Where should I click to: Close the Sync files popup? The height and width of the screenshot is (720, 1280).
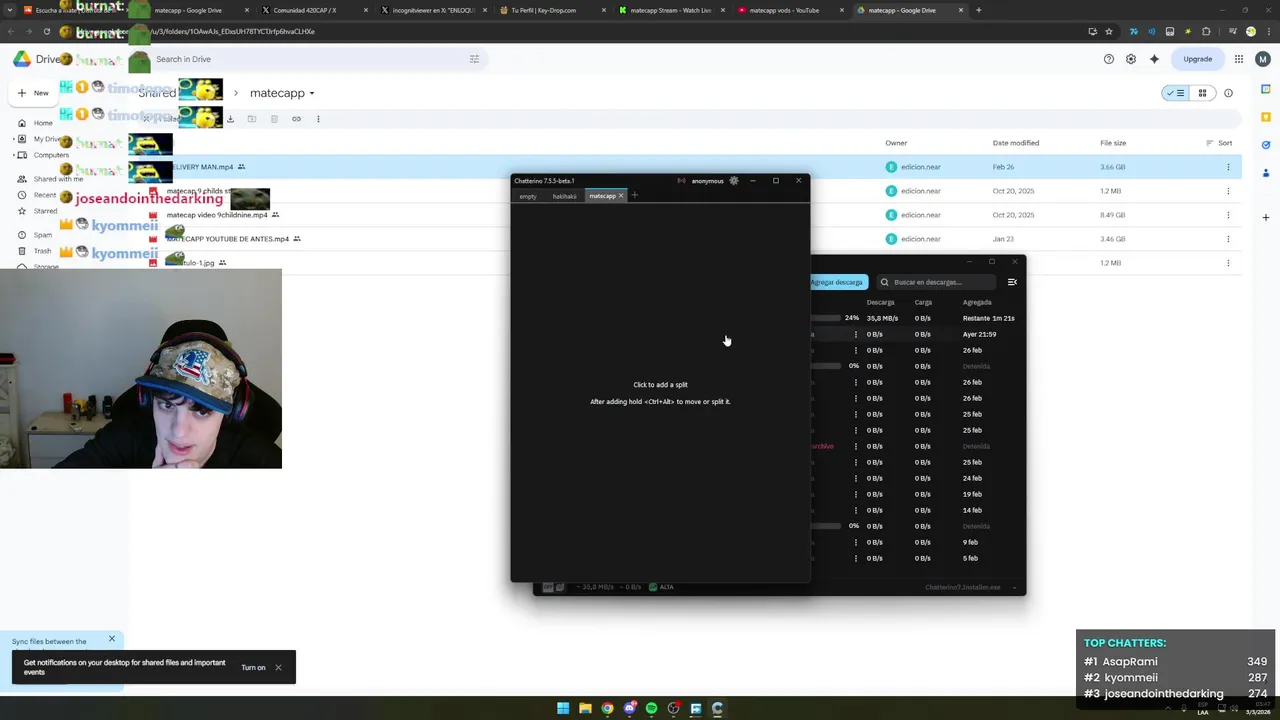point(112,638)
